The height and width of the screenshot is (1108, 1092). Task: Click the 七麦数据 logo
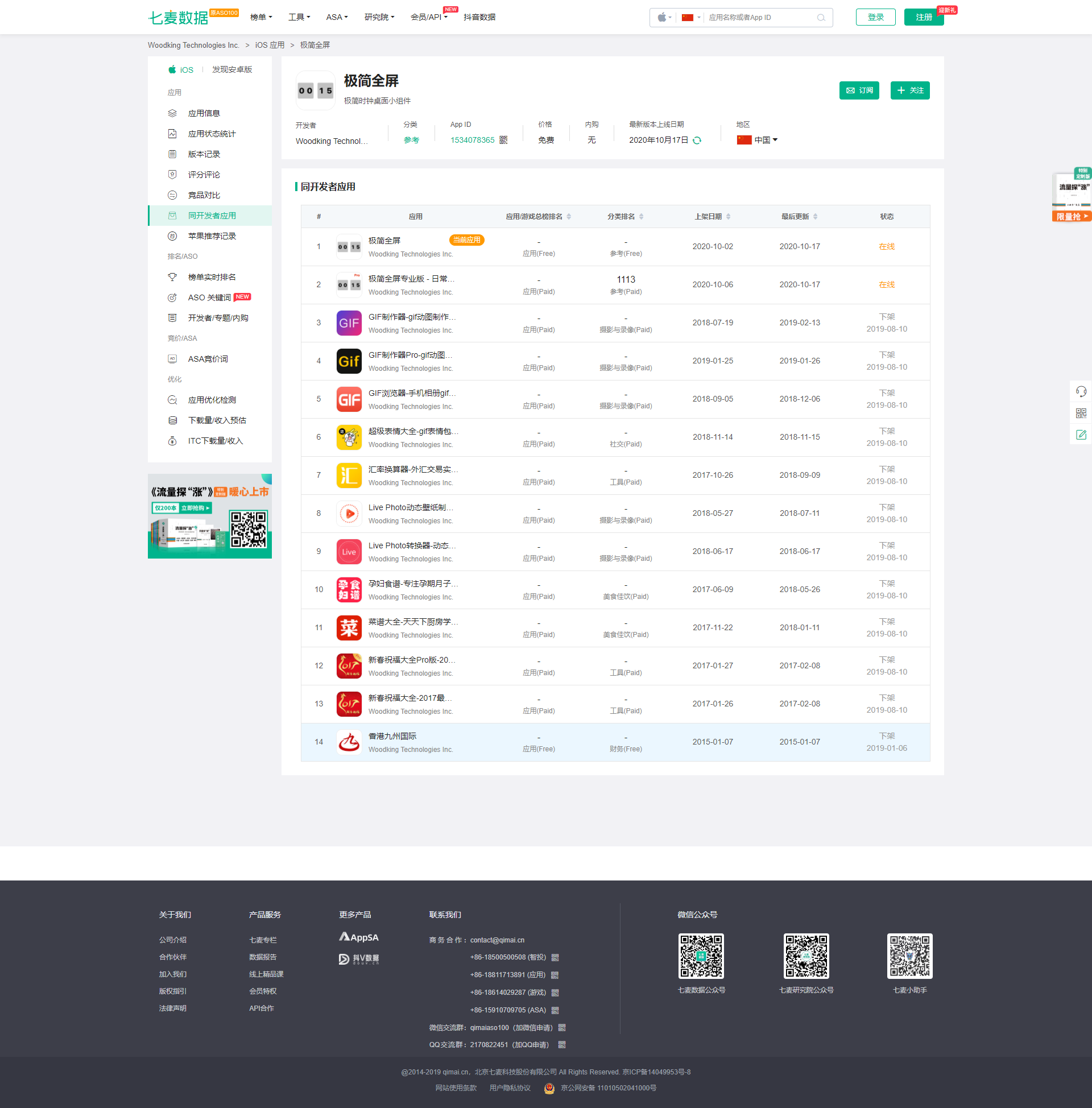point(179,17)
